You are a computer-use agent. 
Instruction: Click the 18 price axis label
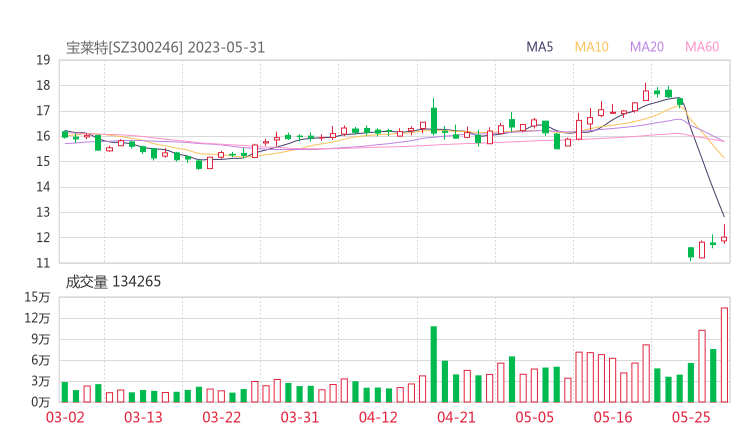tap(43, 85)
